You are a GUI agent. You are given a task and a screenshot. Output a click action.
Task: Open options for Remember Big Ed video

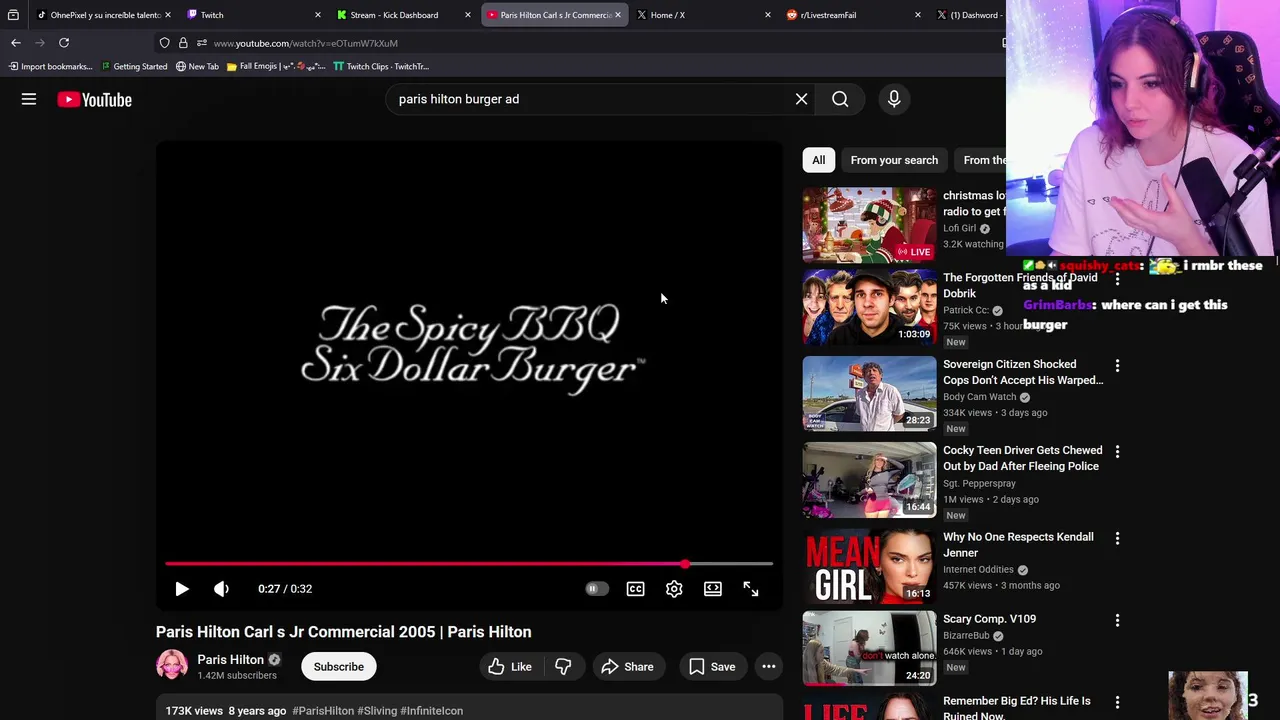click(x=1117, y=702)
